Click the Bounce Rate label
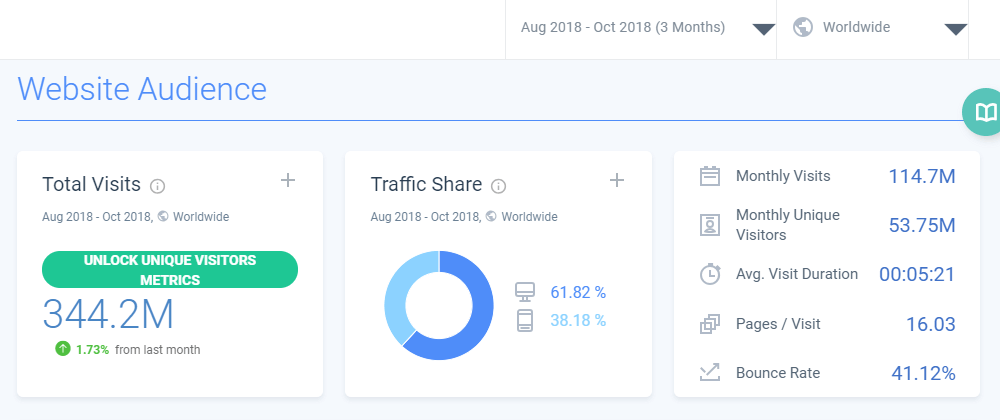This screenshot has height=420, width=1000. tap(778, 373)
